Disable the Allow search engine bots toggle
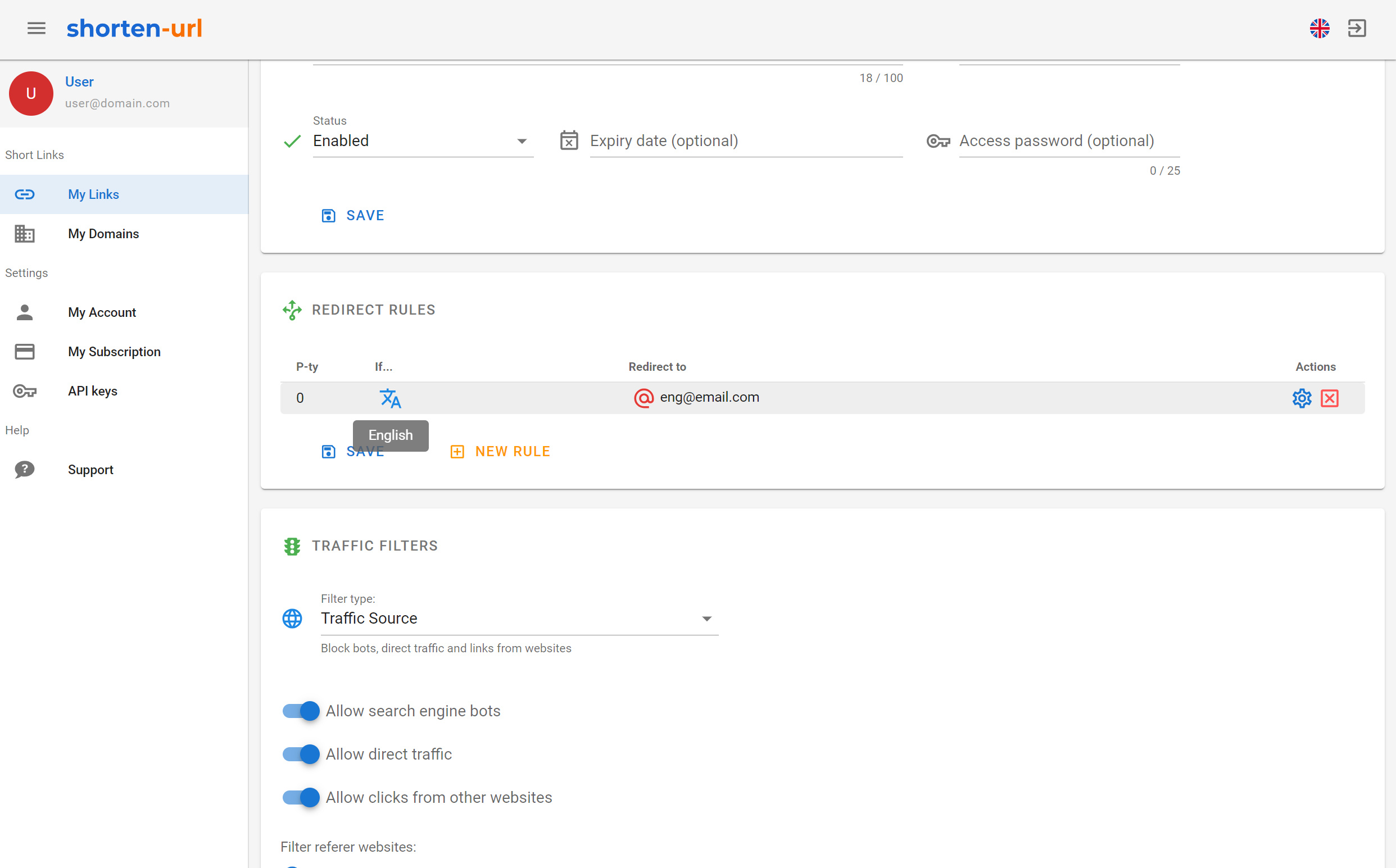Image resolution: width=1396 pixels, height=868 pixels. pyautogui.click(x=300, y=711)
